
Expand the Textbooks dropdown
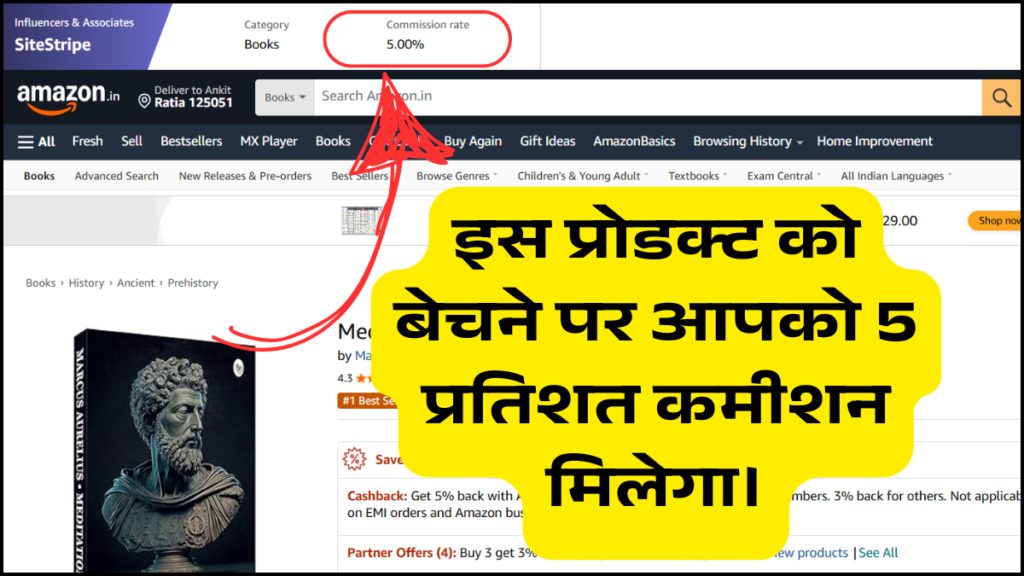click(x=697, y=176)
